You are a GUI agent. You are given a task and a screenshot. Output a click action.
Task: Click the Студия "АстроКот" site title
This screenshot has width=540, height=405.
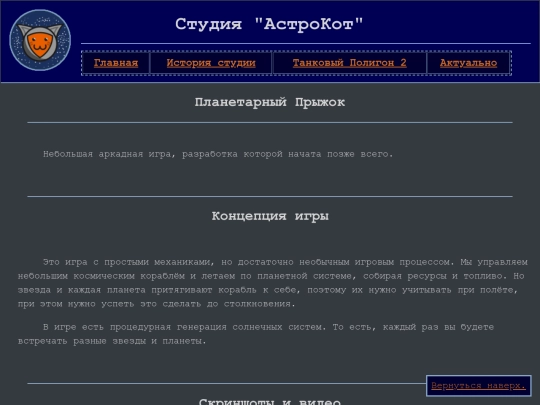click(269, 24)
